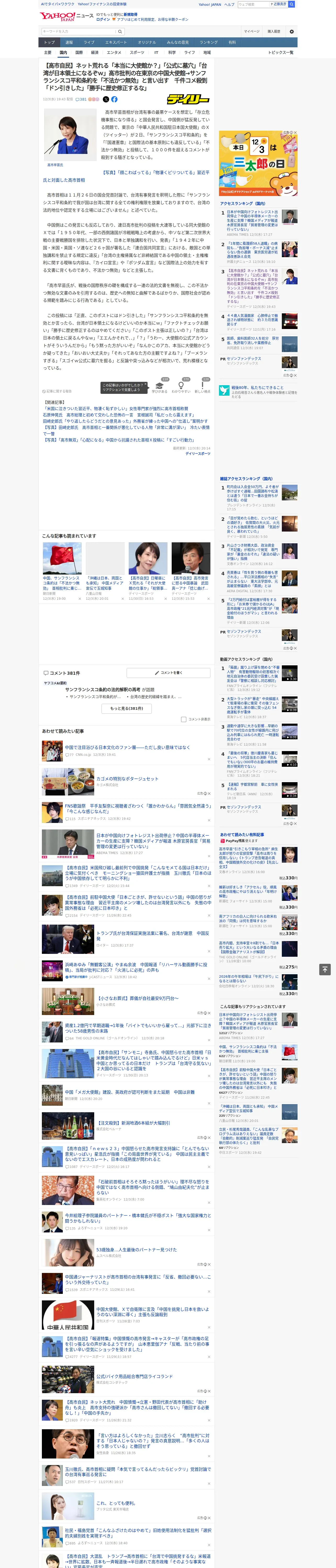Open the settings gear icon in header
Screen dimensions: 336x1568
[292, 32]
